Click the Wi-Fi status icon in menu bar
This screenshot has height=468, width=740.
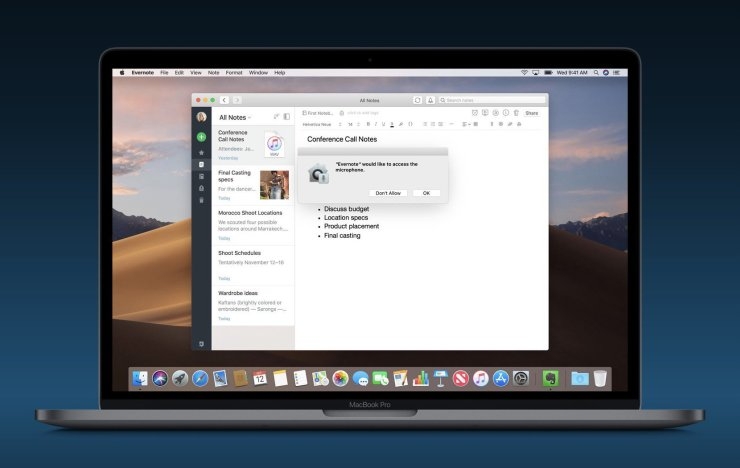coord(524,73)
